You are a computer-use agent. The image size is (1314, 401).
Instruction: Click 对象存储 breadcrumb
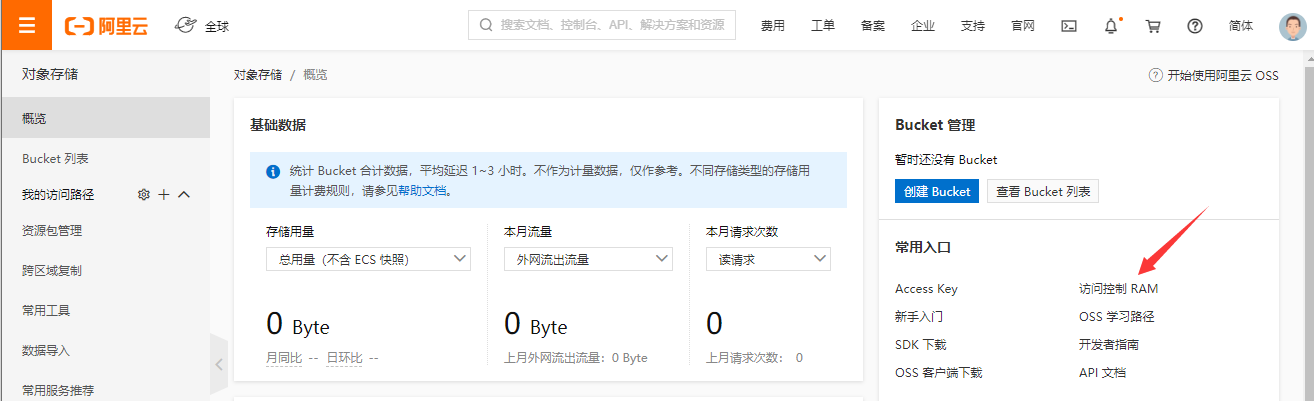click(258, 75)
